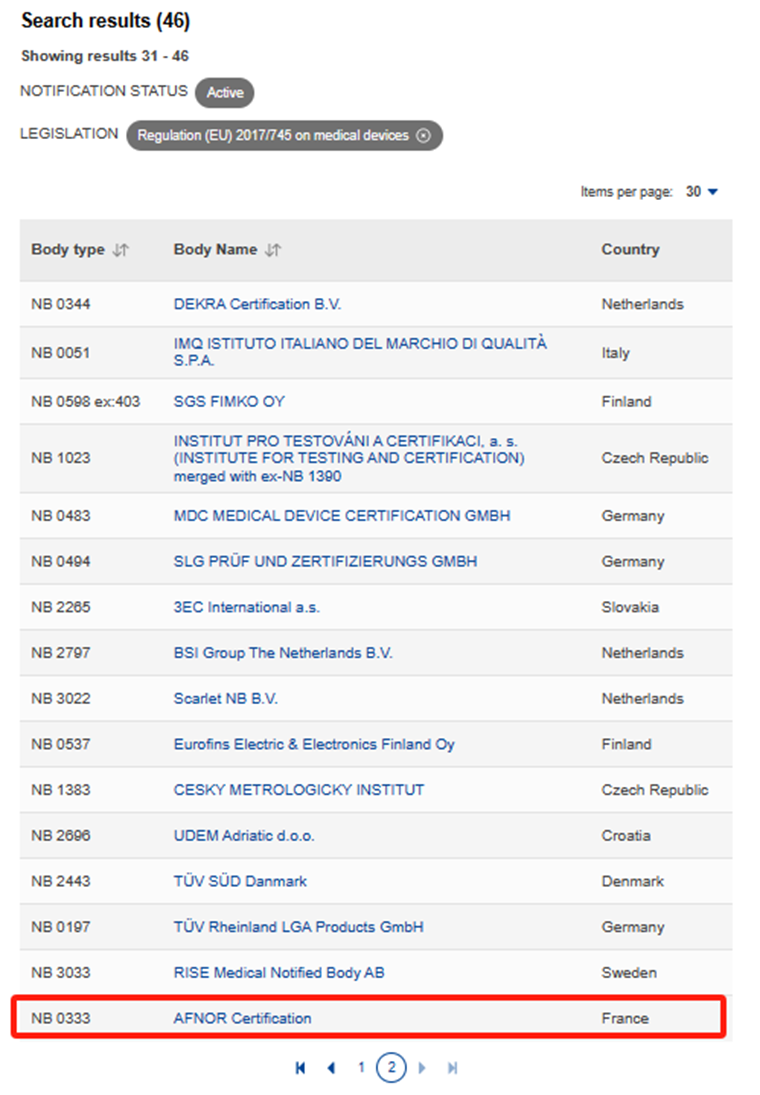Click body type cell NB 3022

click(x=61, y=699)
